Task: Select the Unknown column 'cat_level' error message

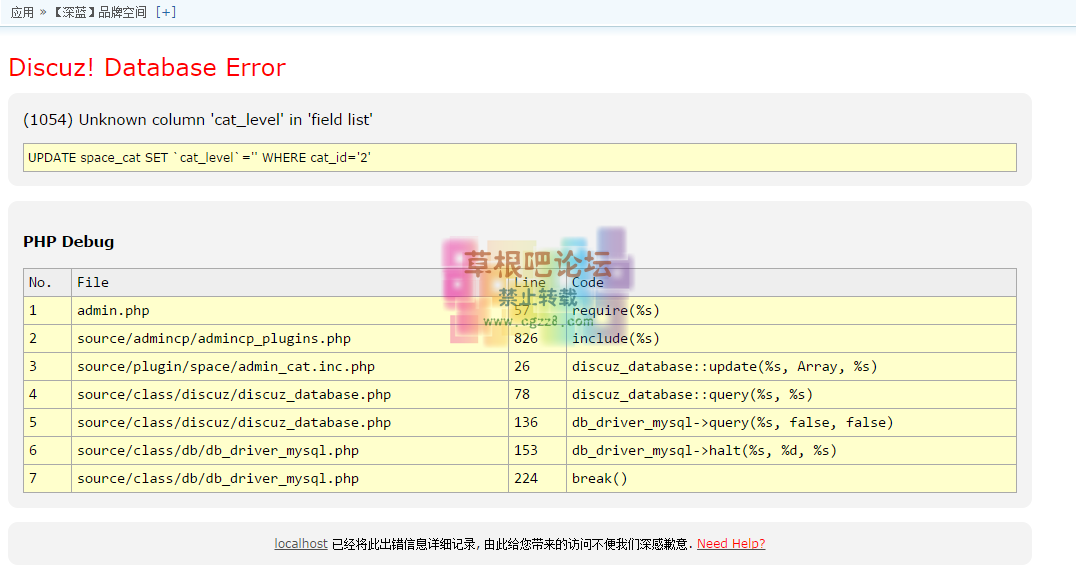Action: pos(198,119)
